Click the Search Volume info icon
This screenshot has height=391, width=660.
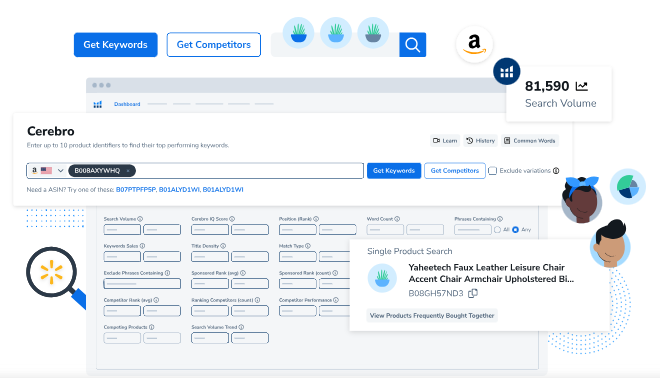(x=140, y=219)
